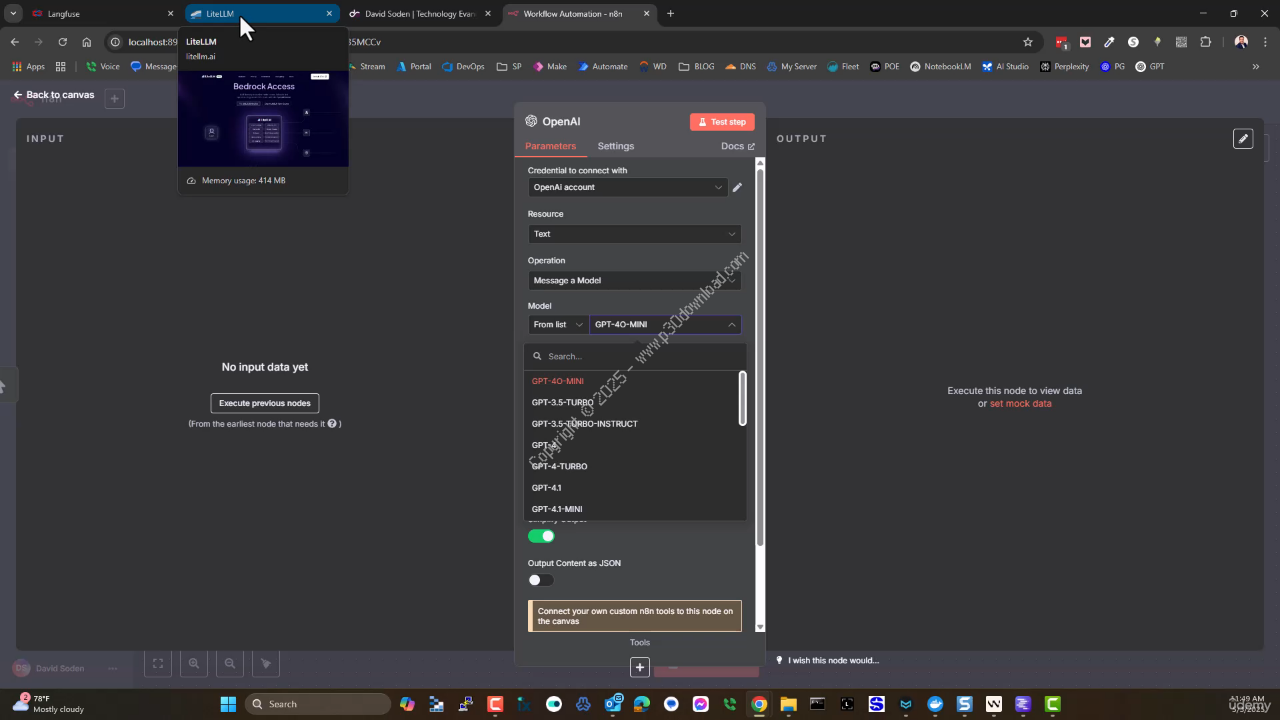This screenshot has height=720, width=1280.
Task: Open the Messenger app in the taskbar
Action: [700, 704]
